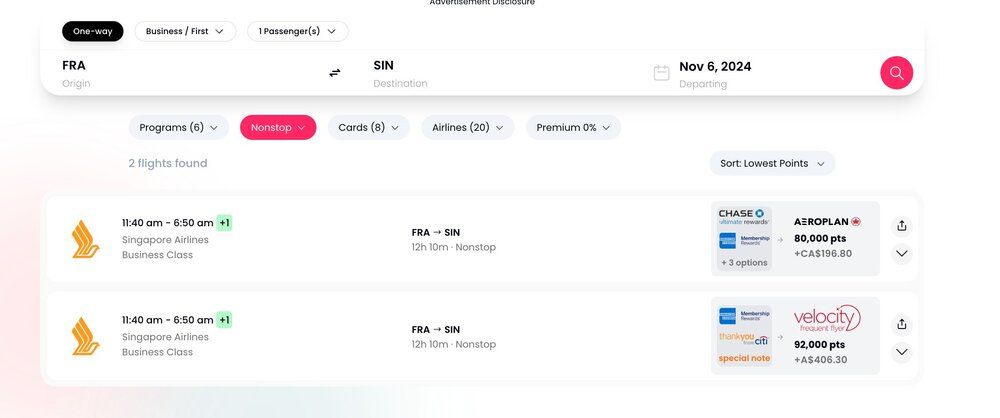Click the FRA origin input field
The image size is (1000, 418).
180,73
